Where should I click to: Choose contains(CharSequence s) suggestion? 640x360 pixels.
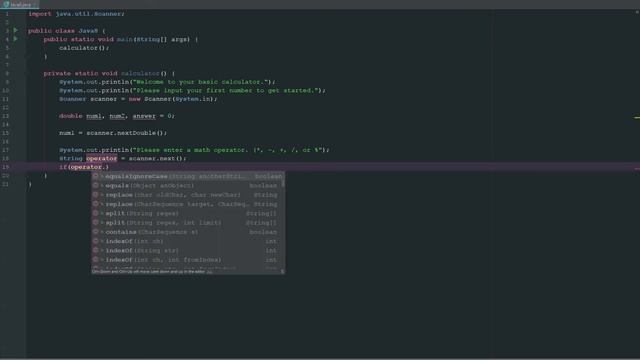pos(188,232)
